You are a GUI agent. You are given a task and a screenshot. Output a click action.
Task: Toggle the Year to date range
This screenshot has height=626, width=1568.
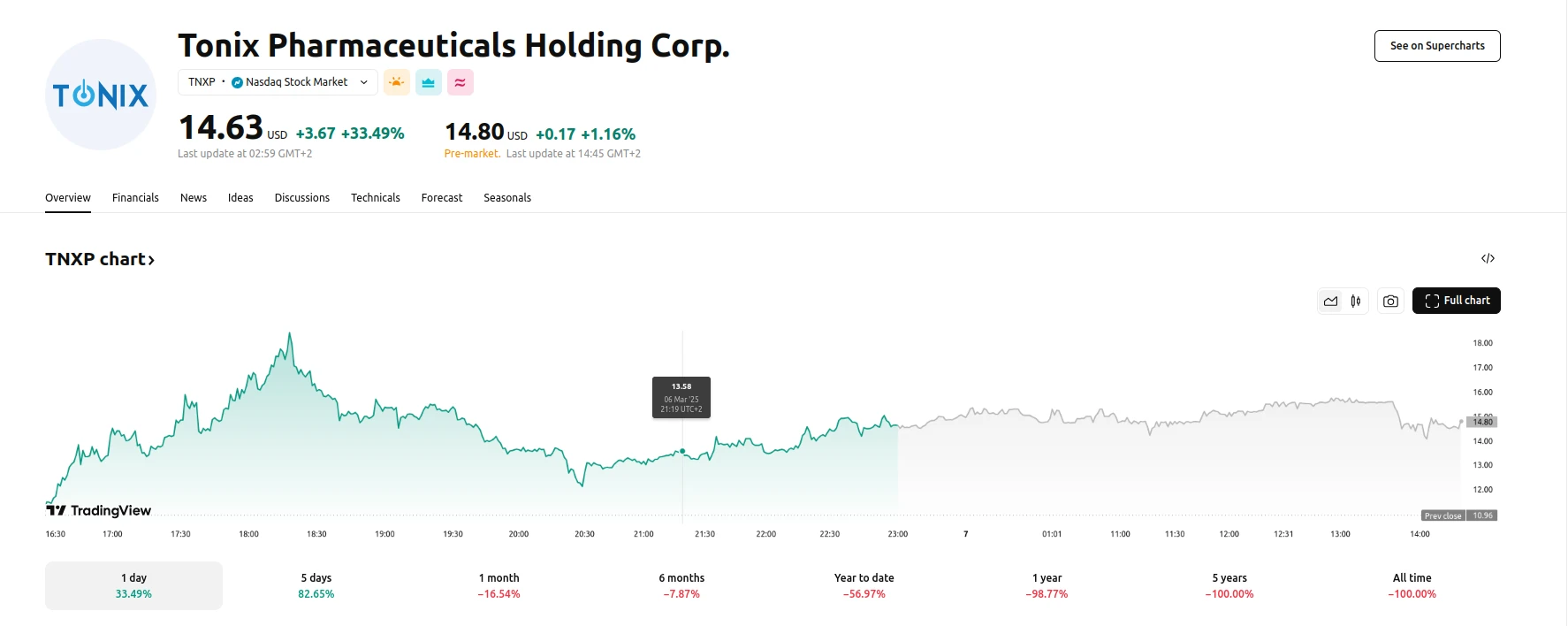point(864,584)
